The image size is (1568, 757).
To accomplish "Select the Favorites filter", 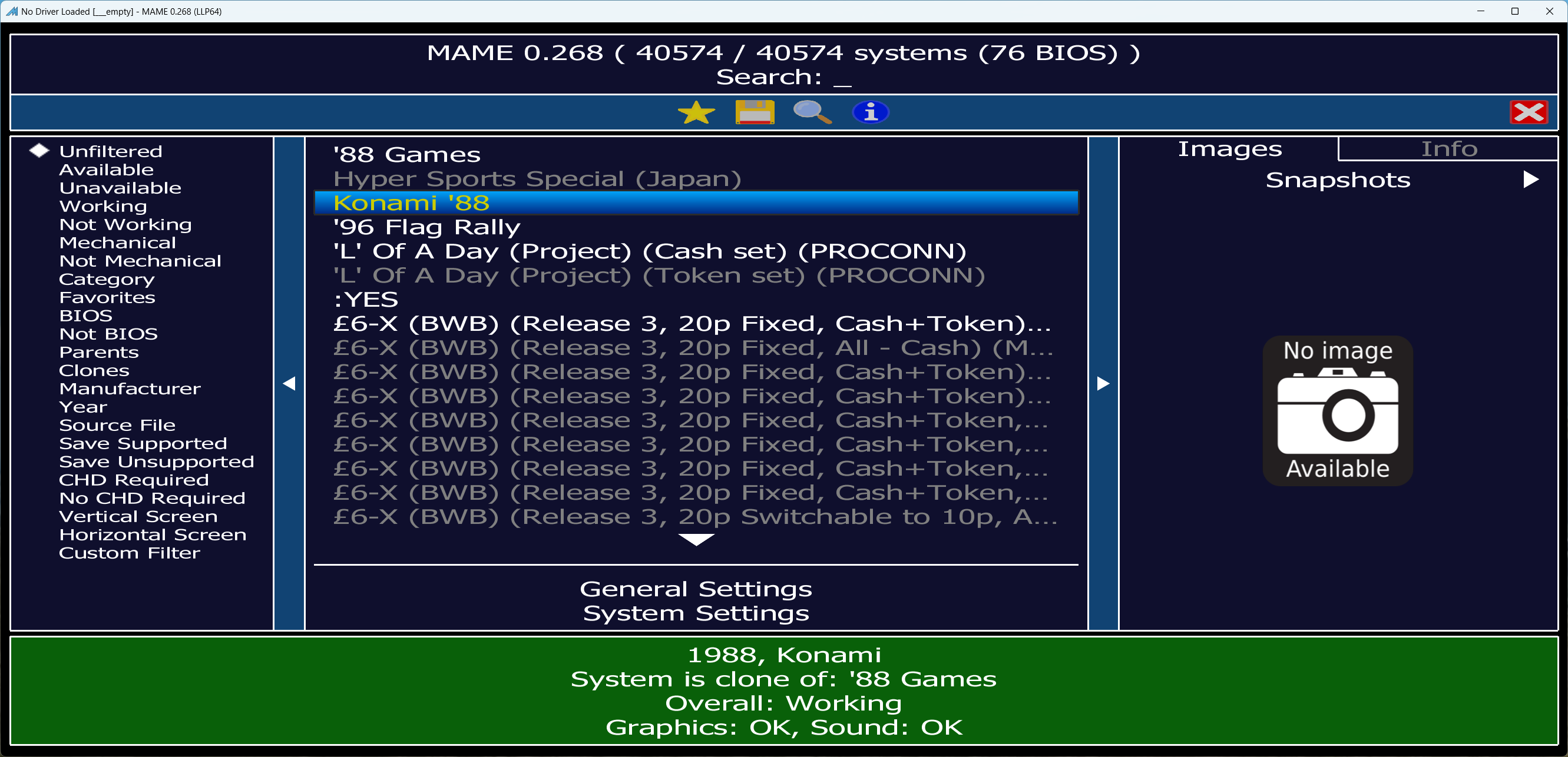I will 107,298.
